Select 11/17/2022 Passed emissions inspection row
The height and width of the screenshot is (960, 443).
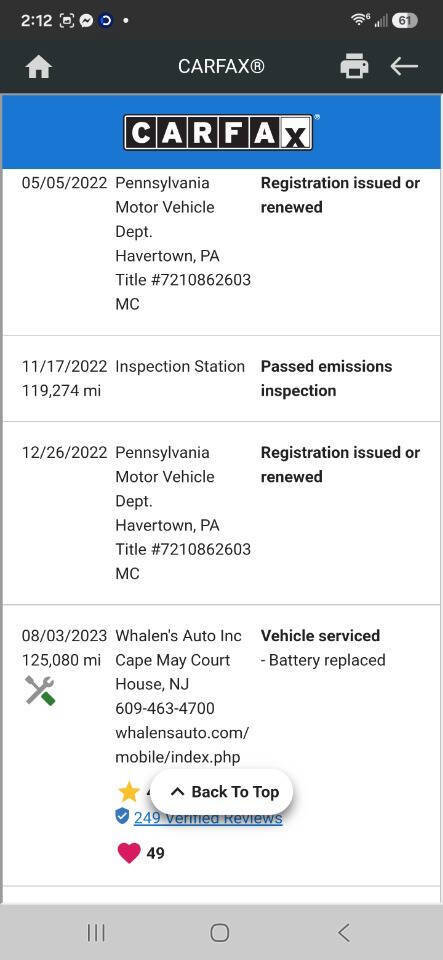222,378
